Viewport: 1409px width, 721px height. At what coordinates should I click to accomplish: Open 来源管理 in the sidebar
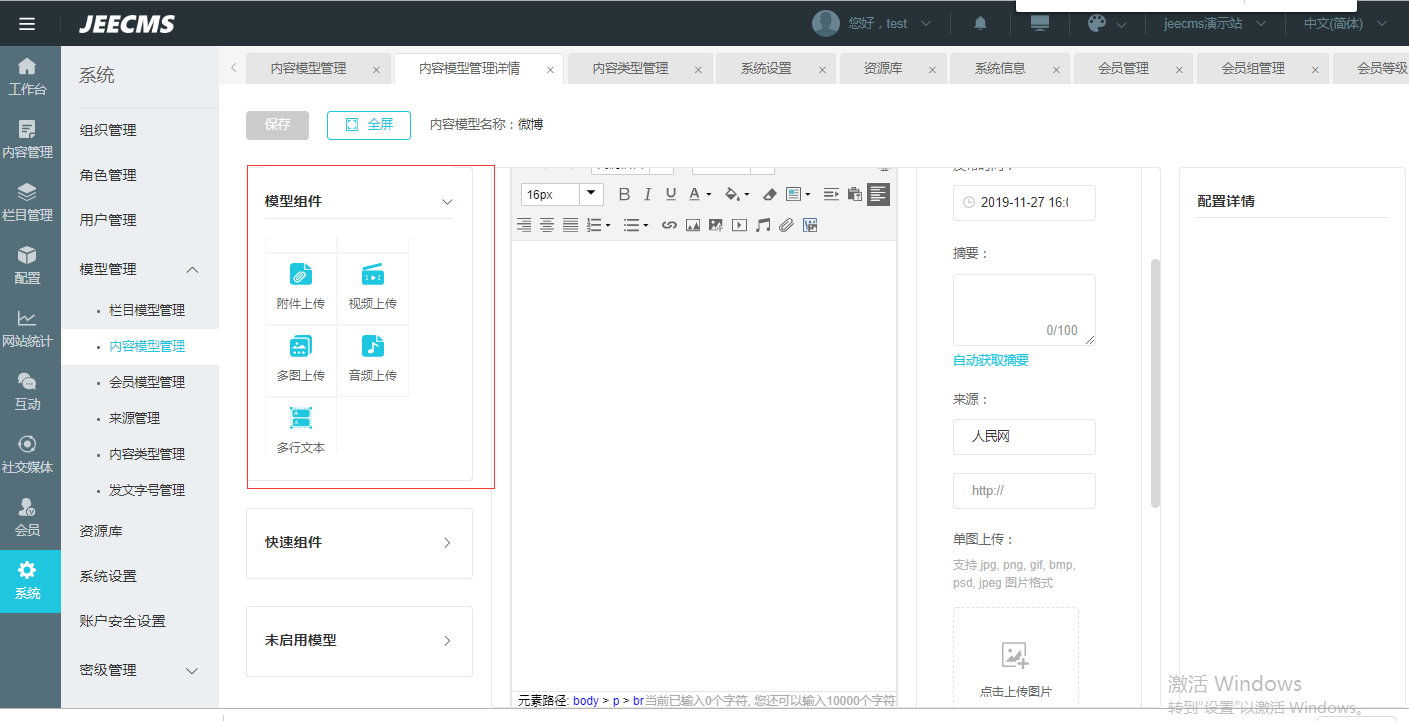[x=134, y=418]
